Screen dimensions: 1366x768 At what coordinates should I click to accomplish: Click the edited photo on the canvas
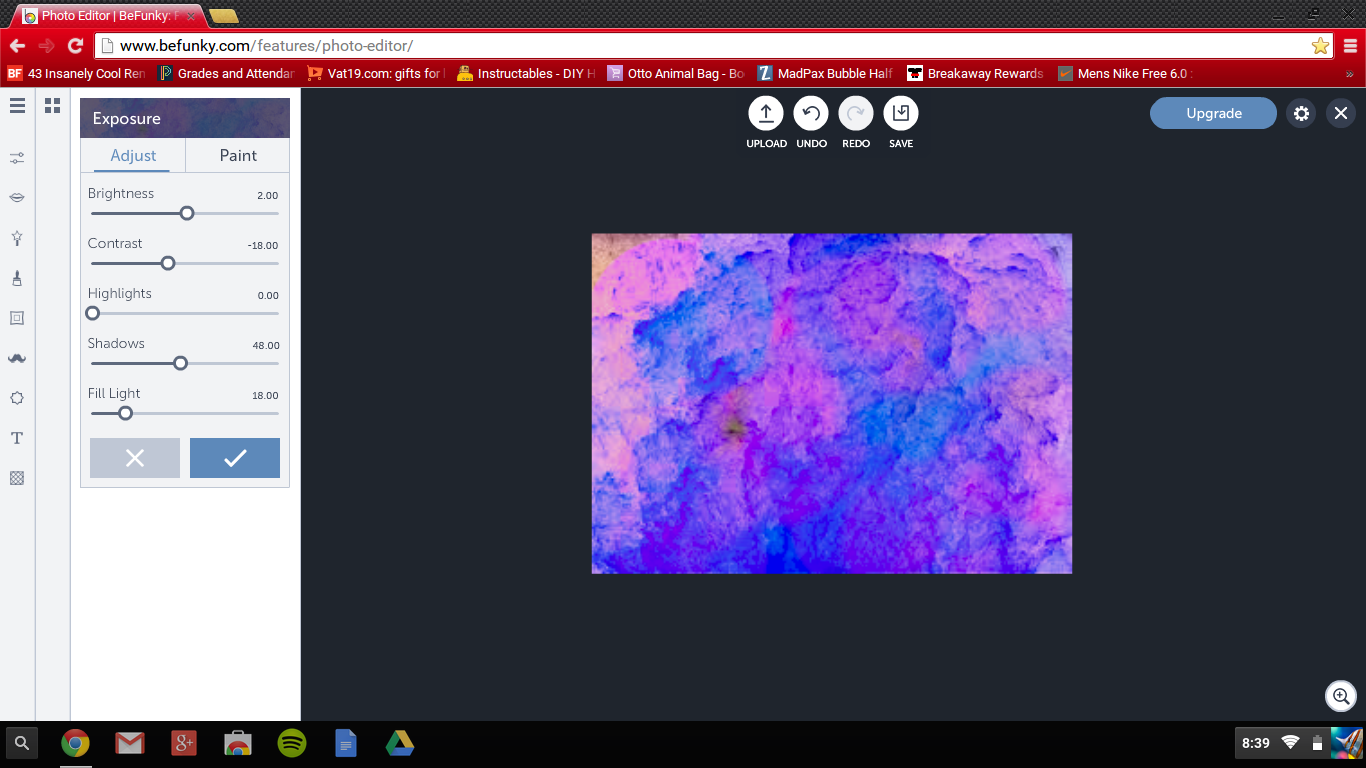click(x=832, y=404)
